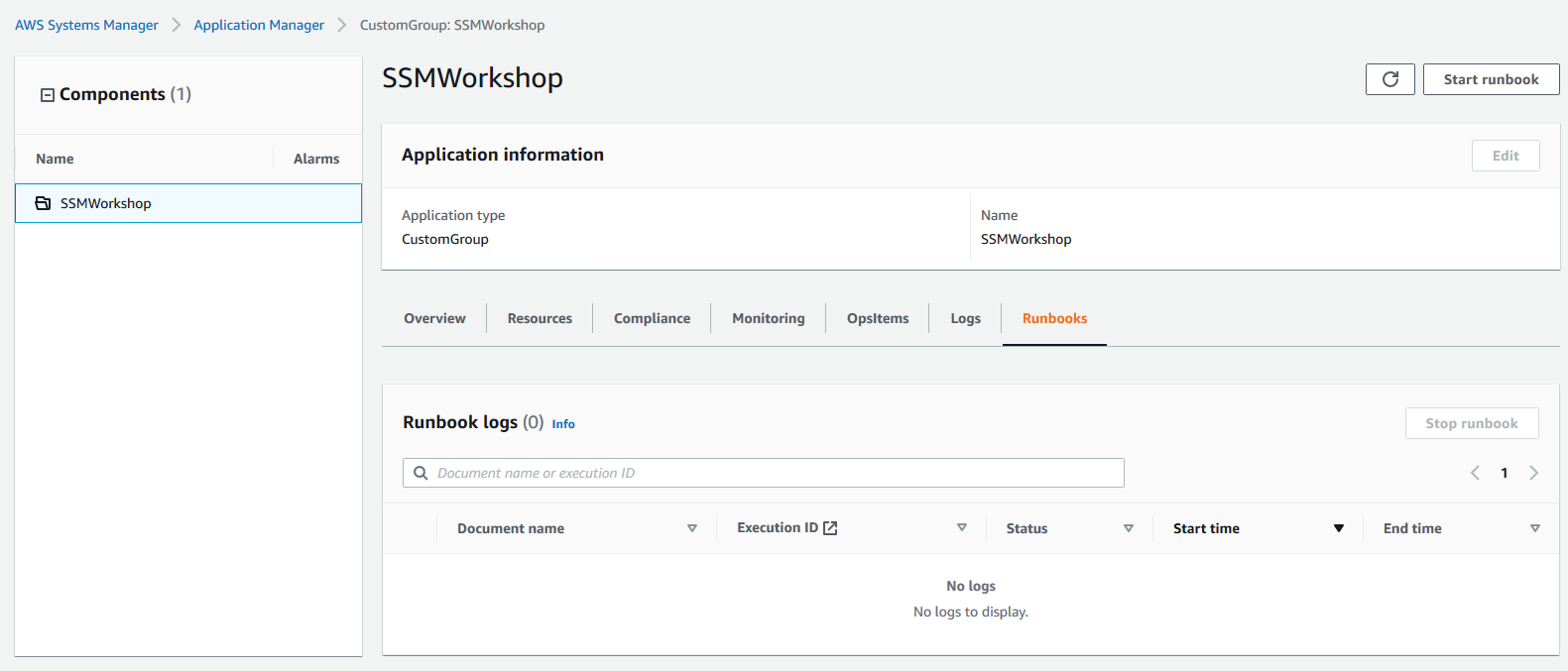The width and height of the screenshot is (1568, 671).
Task: Open the Runbook logs Info link
Action: 563,424
